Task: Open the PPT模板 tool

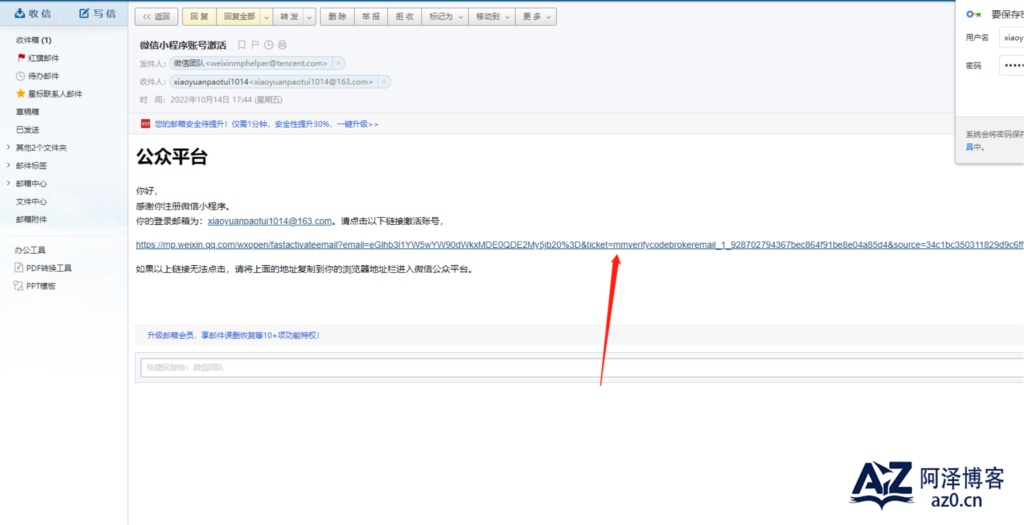Action: pyautogui.click(x=35, y=286)
